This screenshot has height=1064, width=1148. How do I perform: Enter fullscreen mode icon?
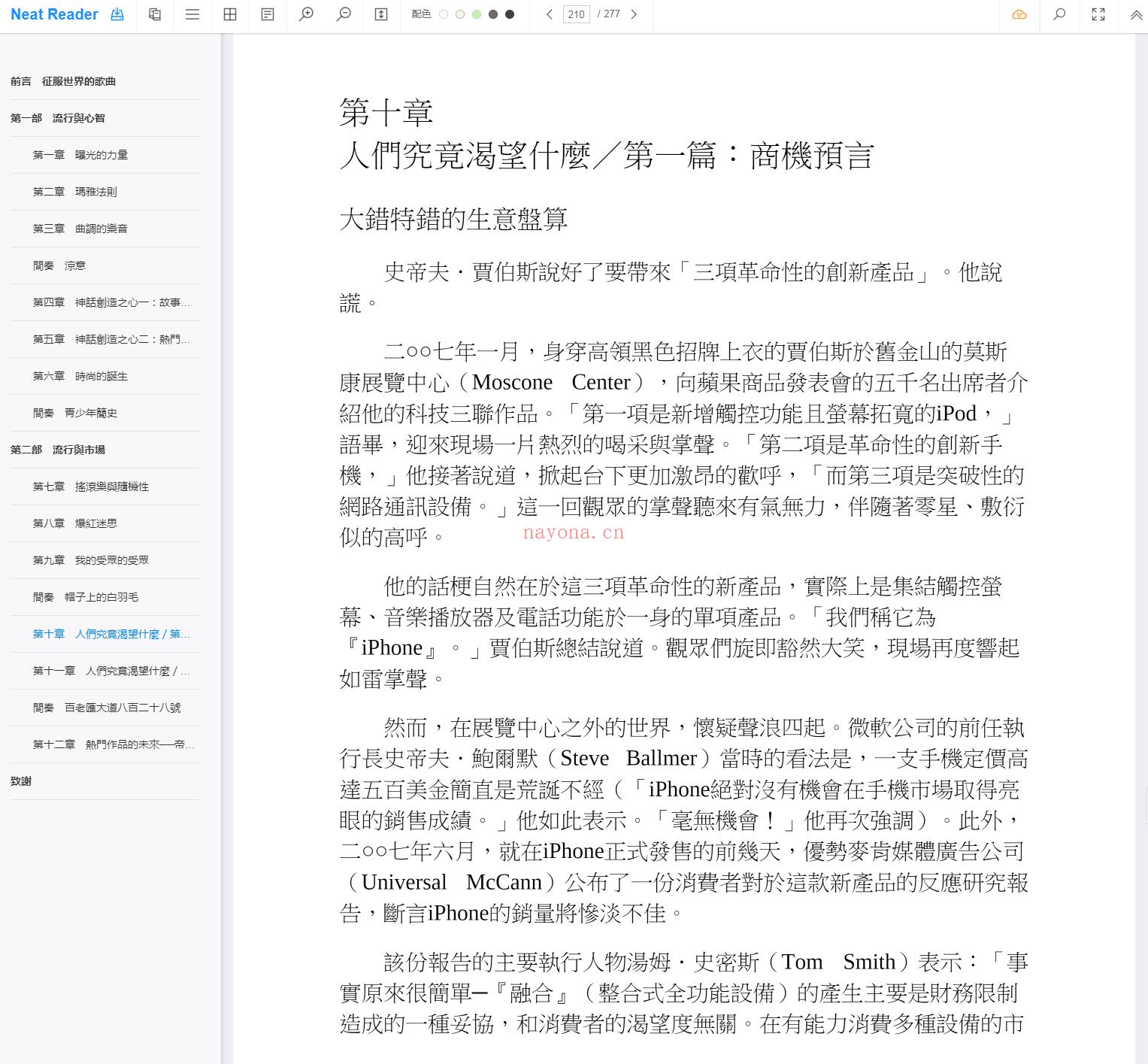click(x=1098, y=14)
